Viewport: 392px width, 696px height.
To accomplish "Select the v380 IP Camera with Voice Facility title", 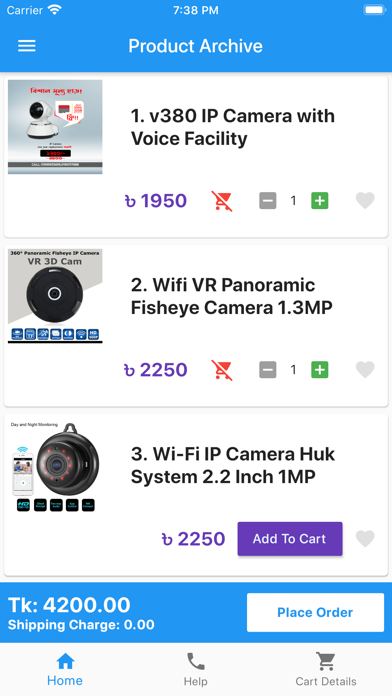I will click(x=233, y=127).
